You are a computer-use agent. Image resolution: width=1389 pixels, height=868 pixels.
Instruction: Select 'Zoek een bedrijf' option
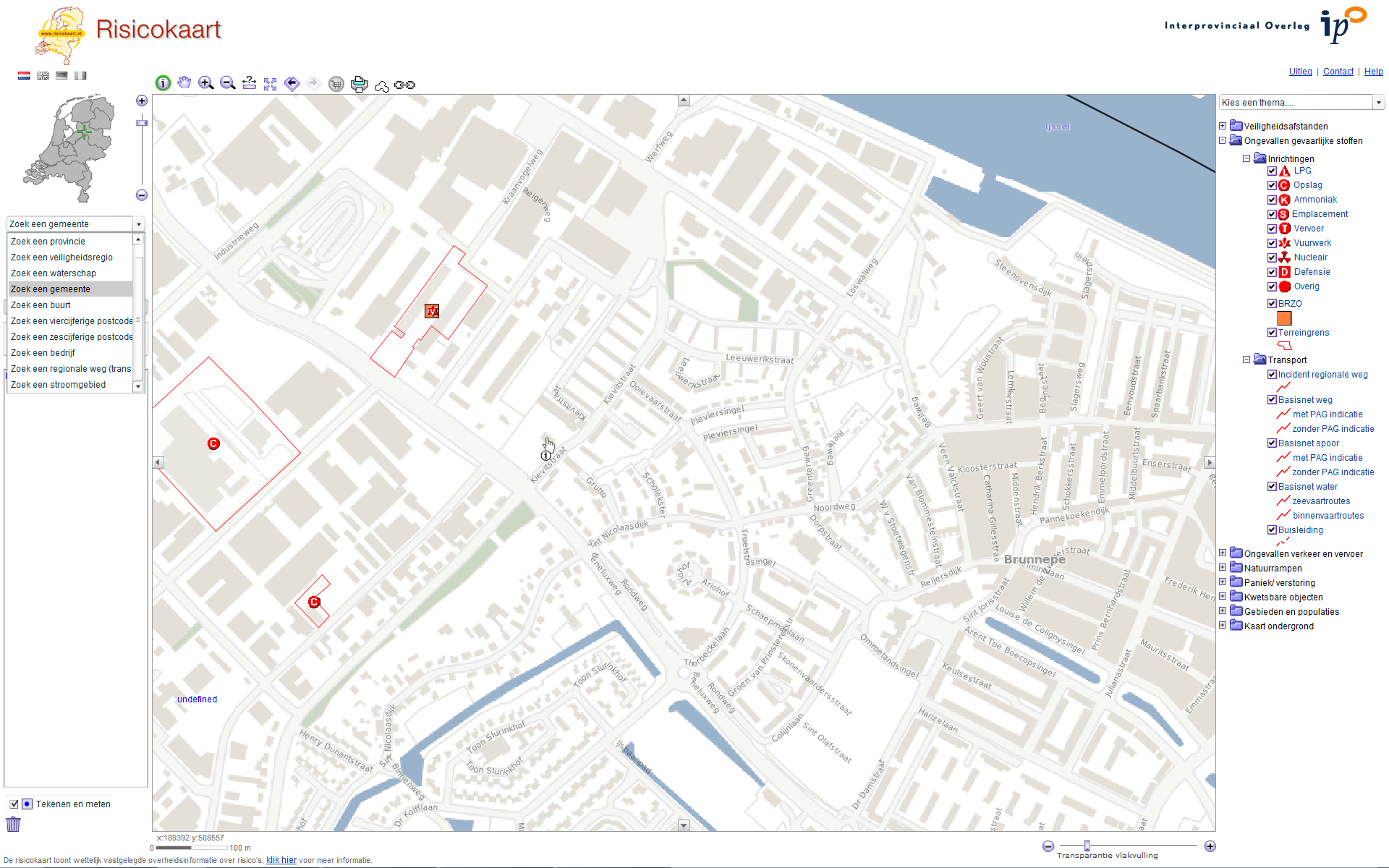click(70, 353)
